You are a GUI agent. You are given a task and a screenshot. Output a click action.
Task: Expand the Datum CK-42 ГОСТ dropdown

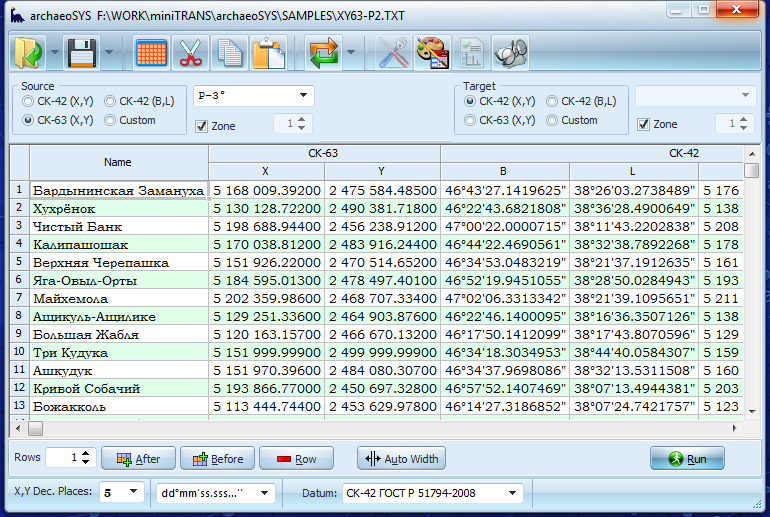(x=431, y=493)
